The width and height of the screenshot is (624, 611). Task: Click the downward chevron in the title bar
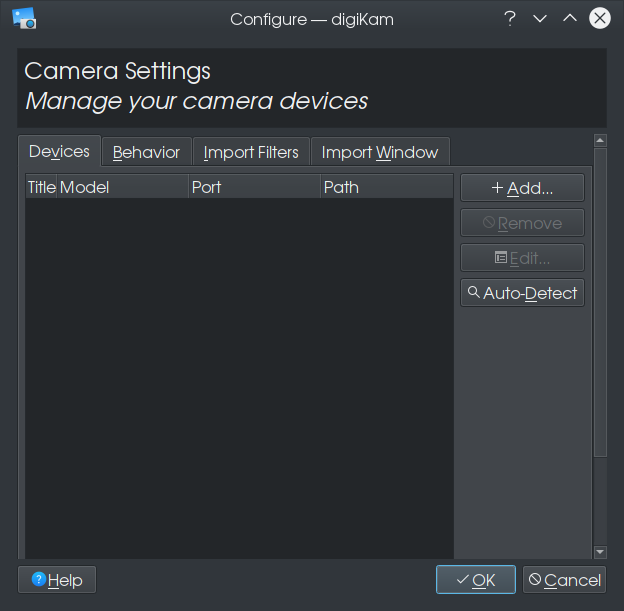540,18
